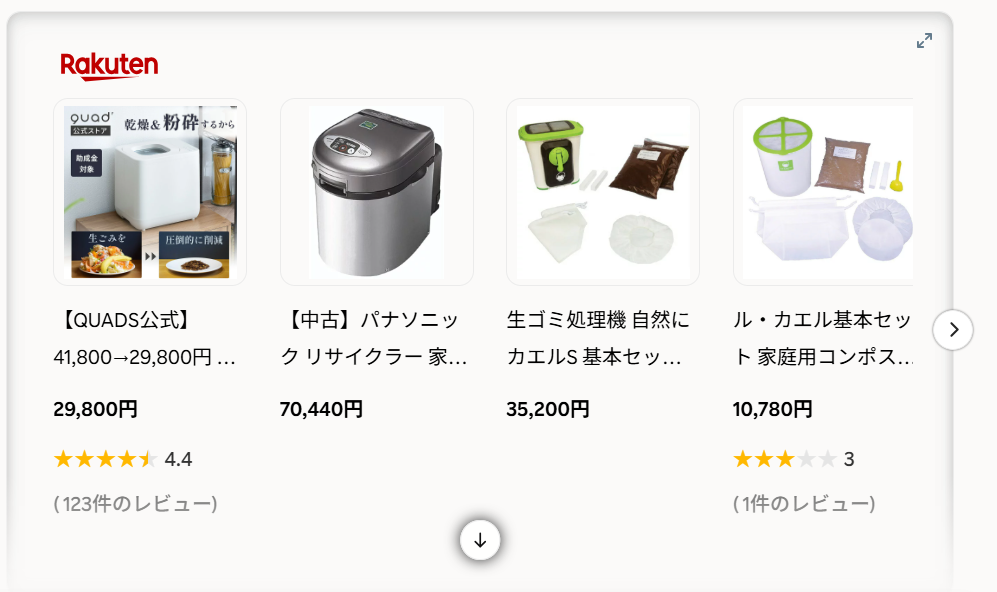This screenshot has height=592, width=997.
Task: Click the 4.4 star rating
Action: coord(123,459)
